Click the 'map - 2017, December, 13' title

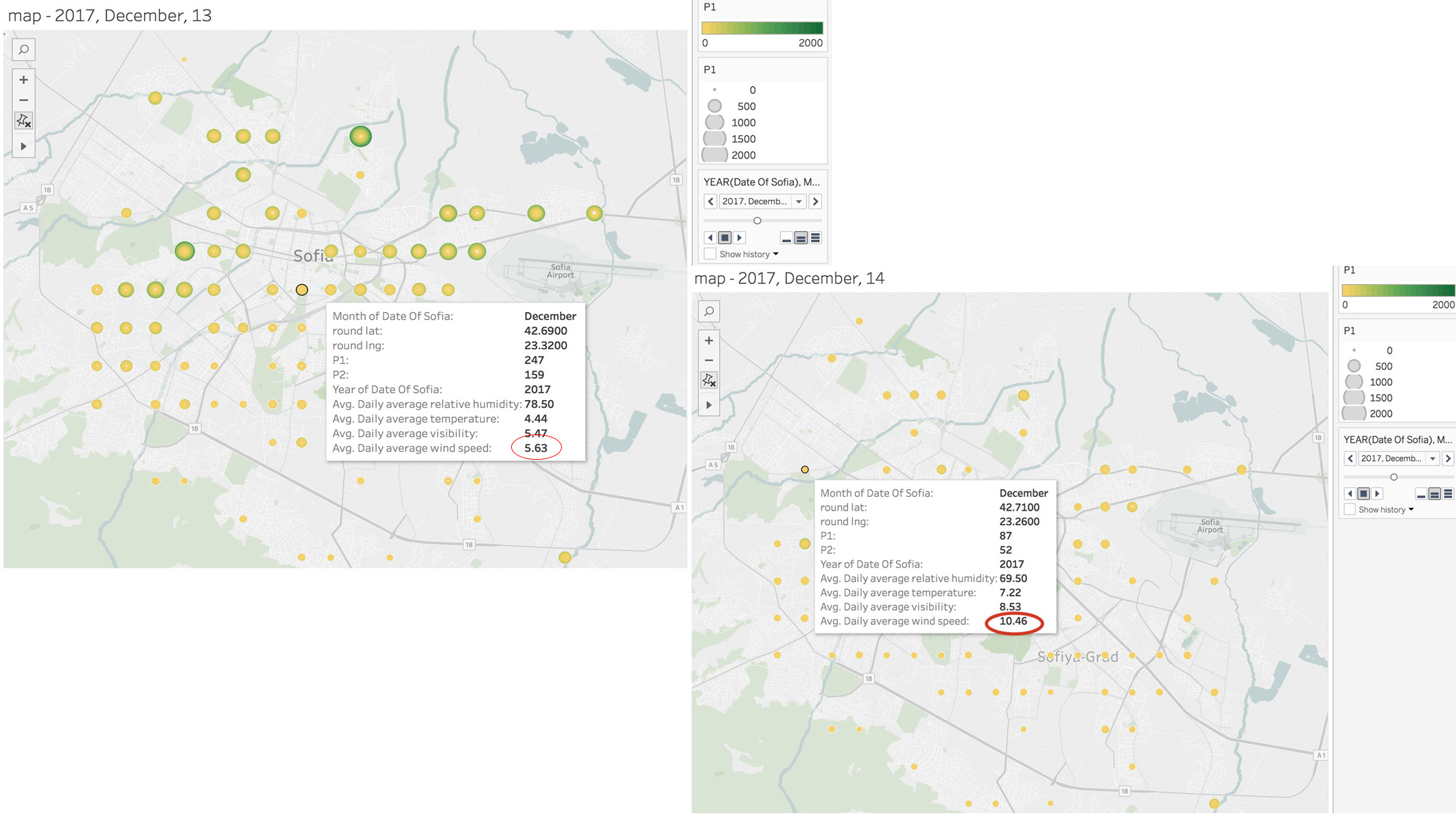click(110, 15)
